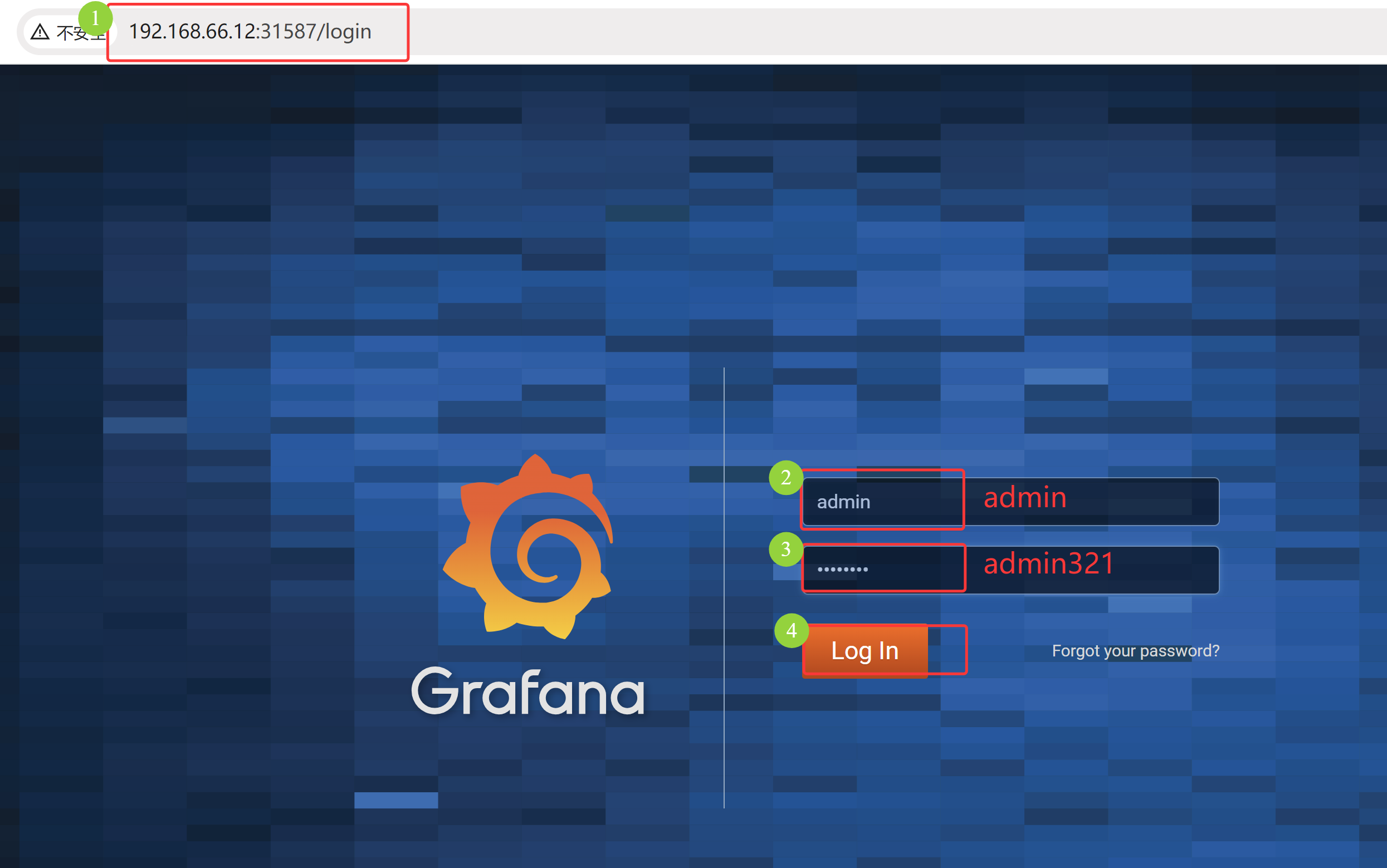Screen dimensions: 1387x868
Task: Click the not-secure warning triangle icon
Action: click(40, 32)
